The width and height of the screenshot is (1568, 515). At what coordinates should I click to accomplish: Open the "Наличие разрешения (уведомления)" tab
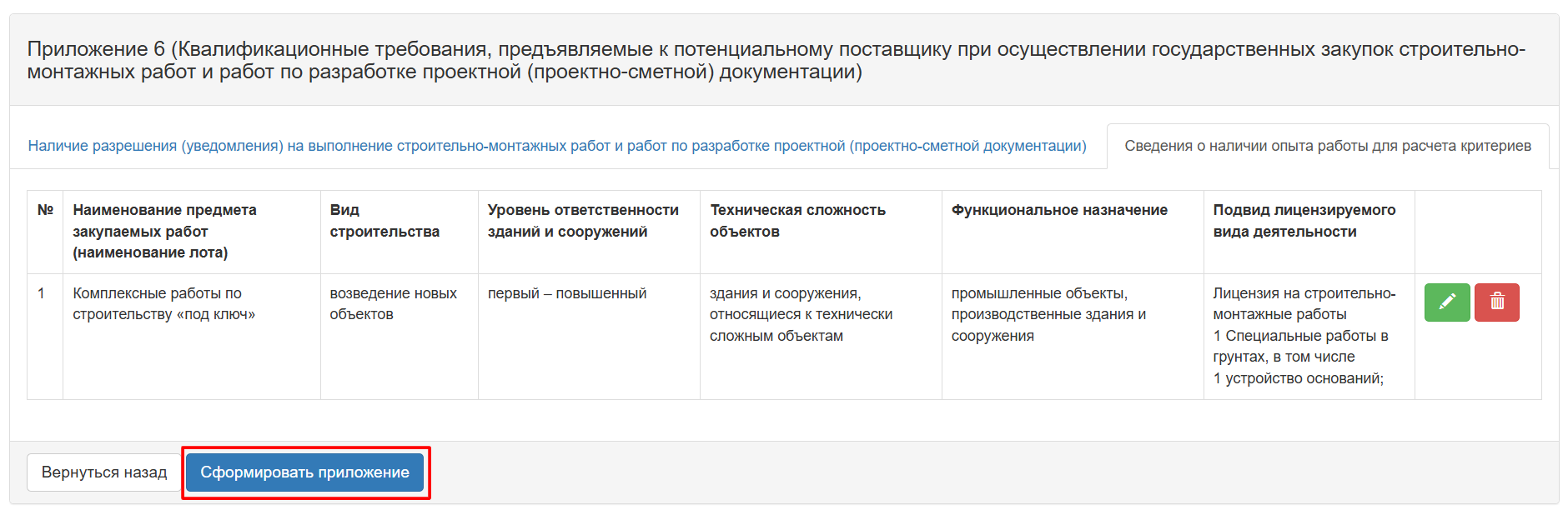pyautogui.click(x=557, y=146)
